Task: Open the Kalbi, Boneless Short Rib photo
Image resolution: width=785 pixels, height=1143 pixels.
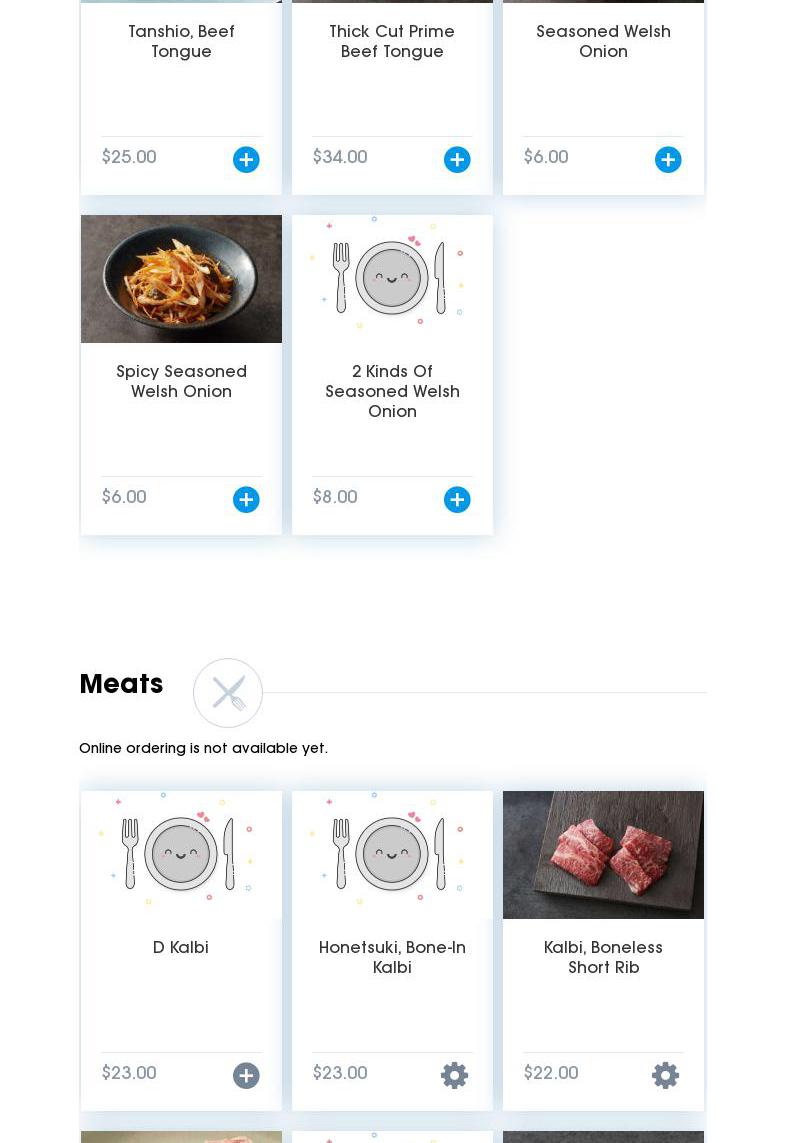Action: click(604, 854)
